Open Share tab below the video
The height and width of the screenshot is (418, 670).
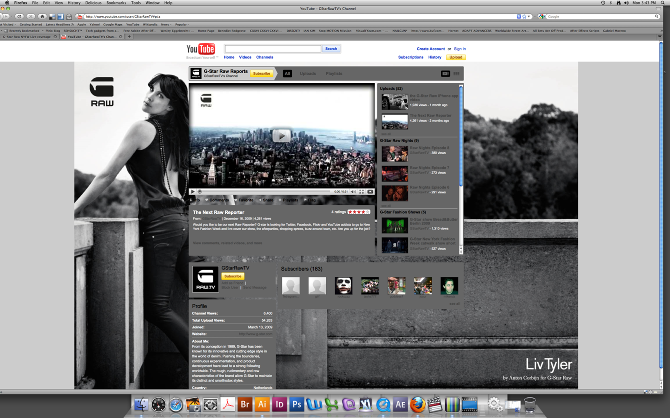click(267, 200)
